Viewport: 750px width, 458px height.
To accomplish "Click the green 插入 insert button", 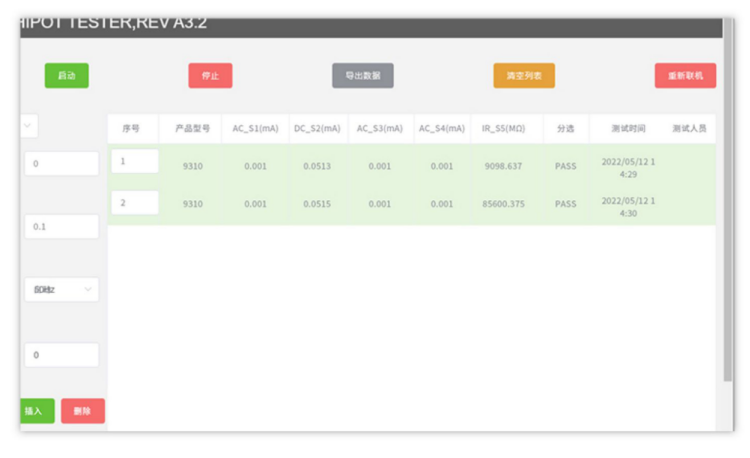I will point(35,411).
